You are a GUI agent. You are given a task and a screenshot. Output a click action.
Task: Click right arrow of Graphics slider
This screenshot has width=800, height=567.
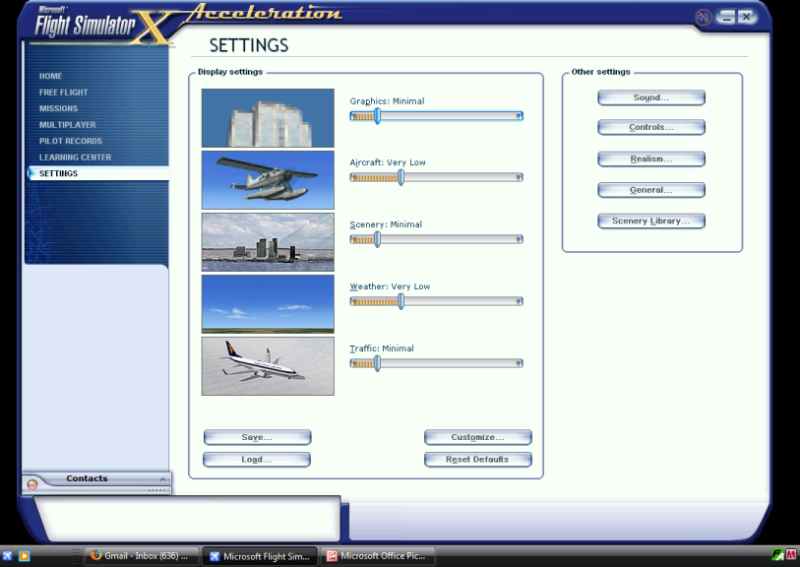518,116
